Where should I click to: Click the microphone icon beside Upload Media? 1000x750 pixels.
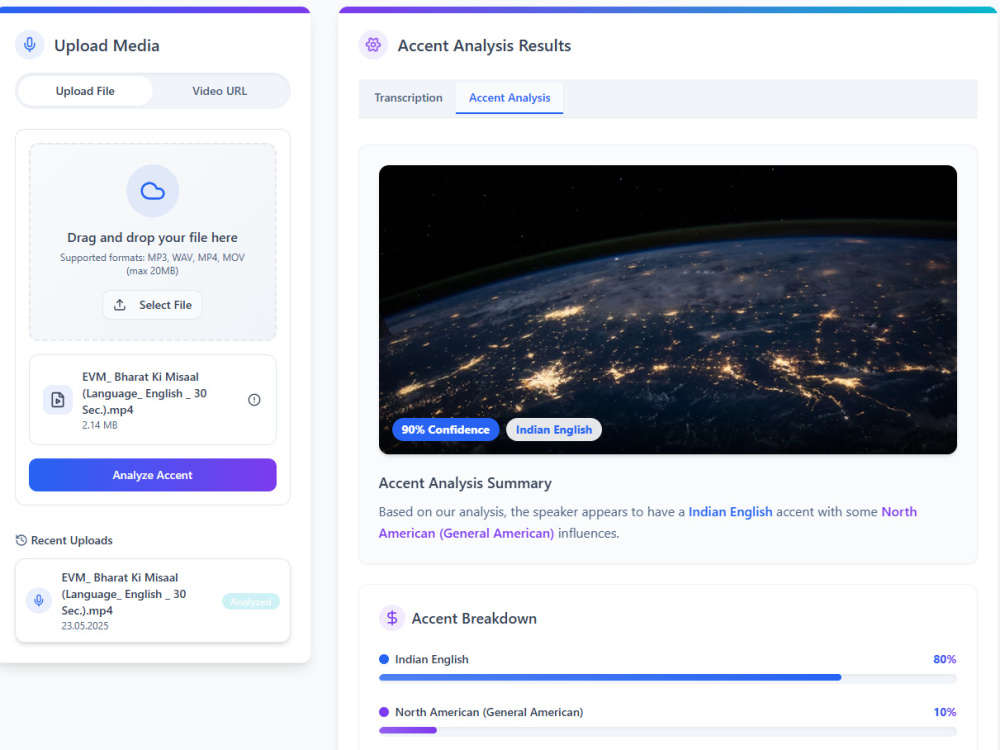pos(29,45)
